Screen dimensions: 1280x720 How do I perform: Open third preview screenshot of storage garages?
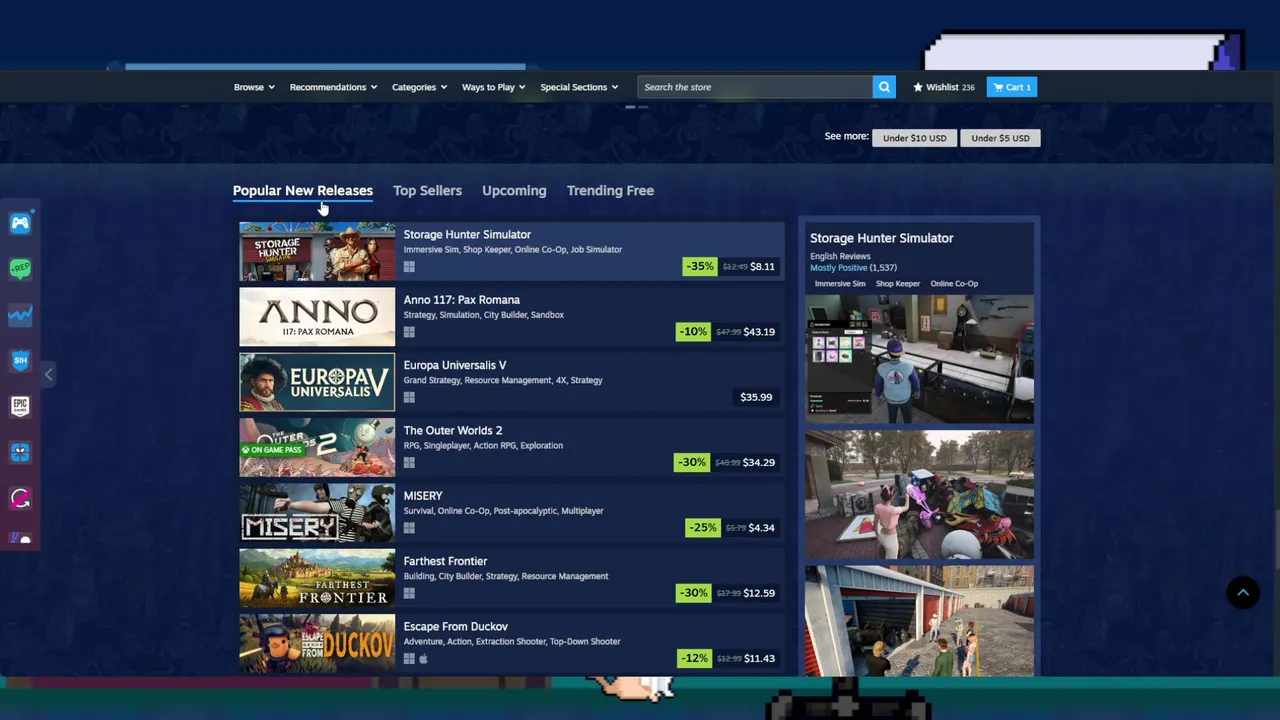click(x=919, y=621)
